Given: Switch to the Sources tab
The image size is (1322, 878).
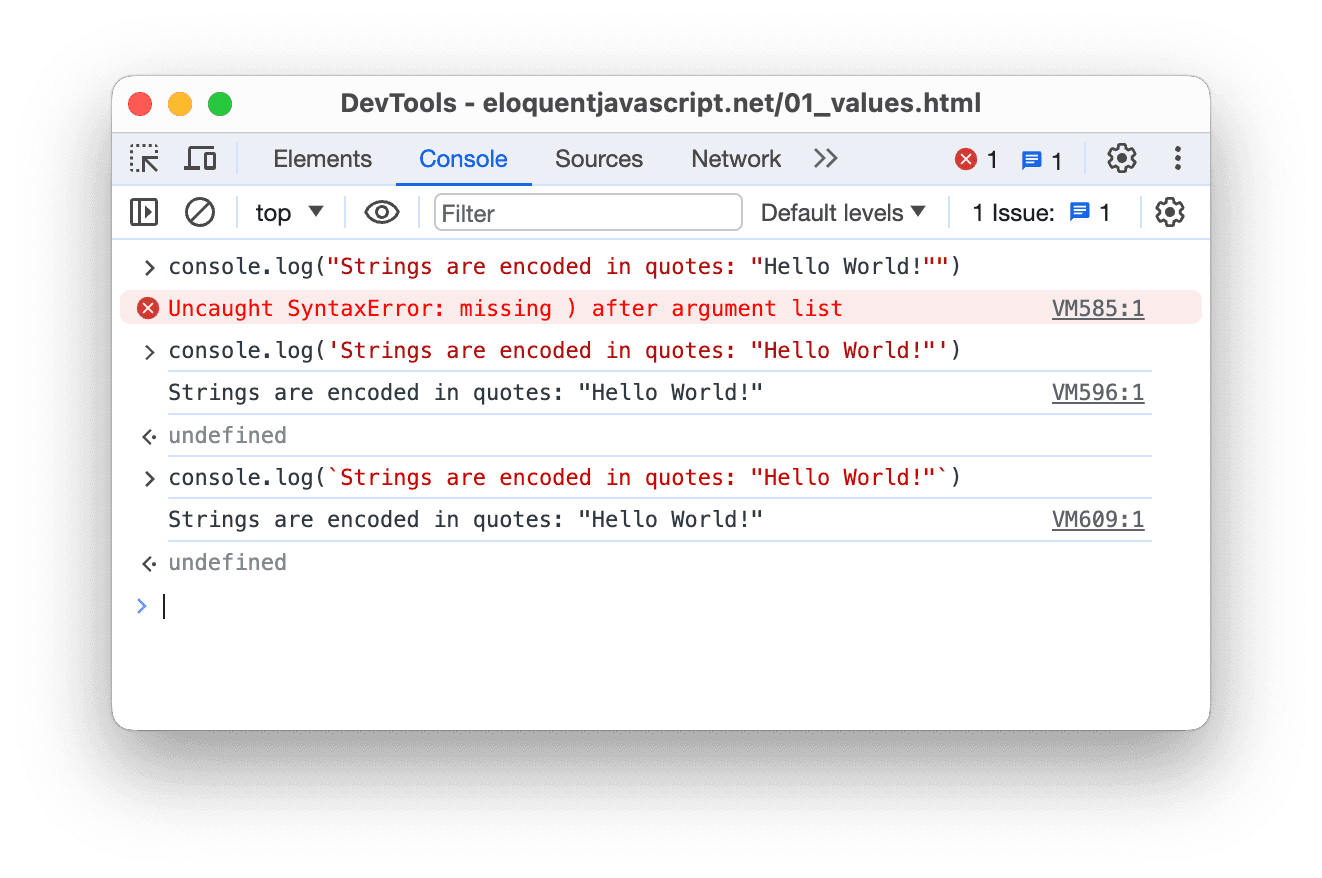Looking at the screenshot, I should tap(599, 159).
